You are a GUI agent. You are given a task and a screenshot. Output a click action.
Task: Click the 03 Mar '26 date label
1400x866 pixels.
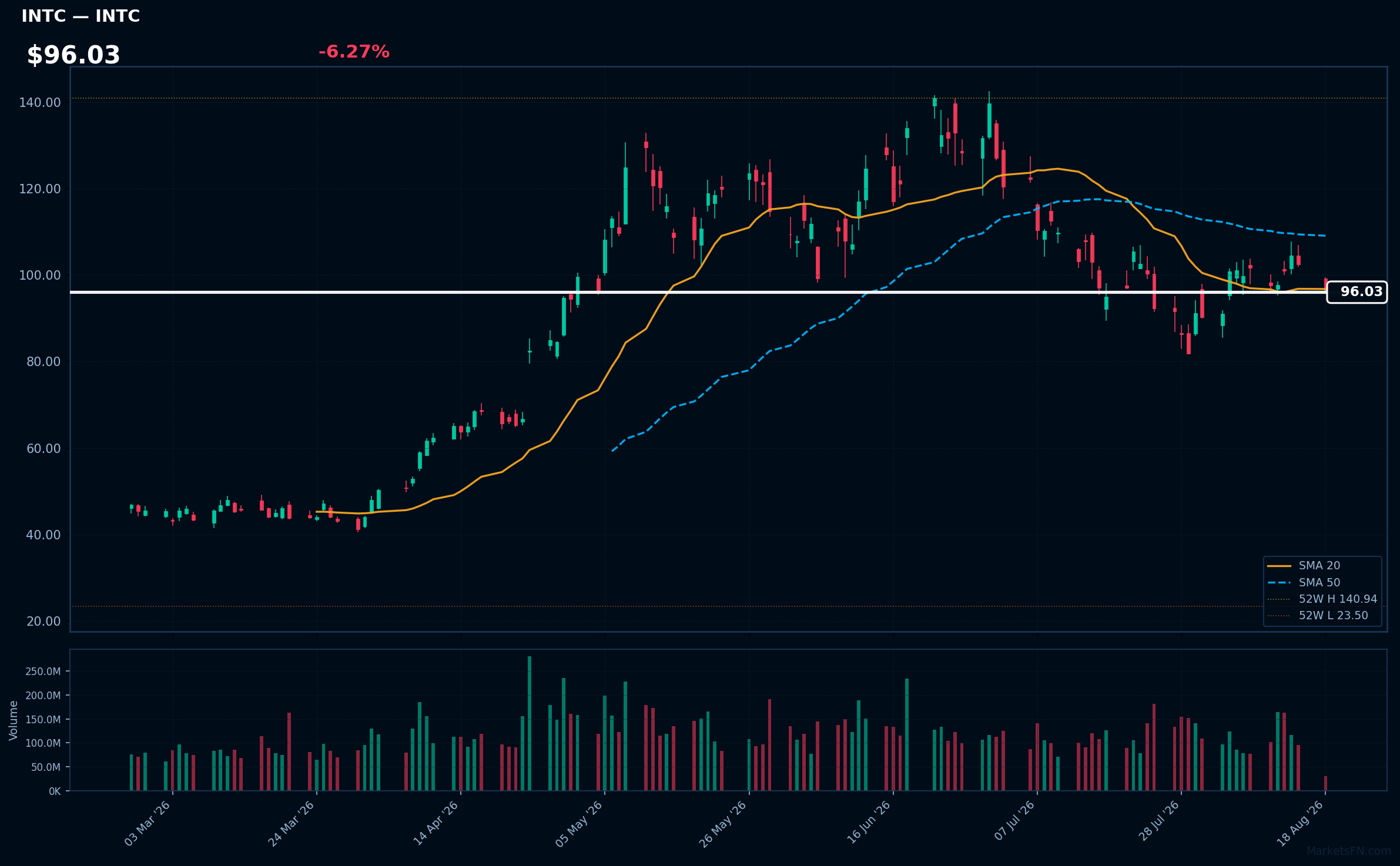click(147, 824)
